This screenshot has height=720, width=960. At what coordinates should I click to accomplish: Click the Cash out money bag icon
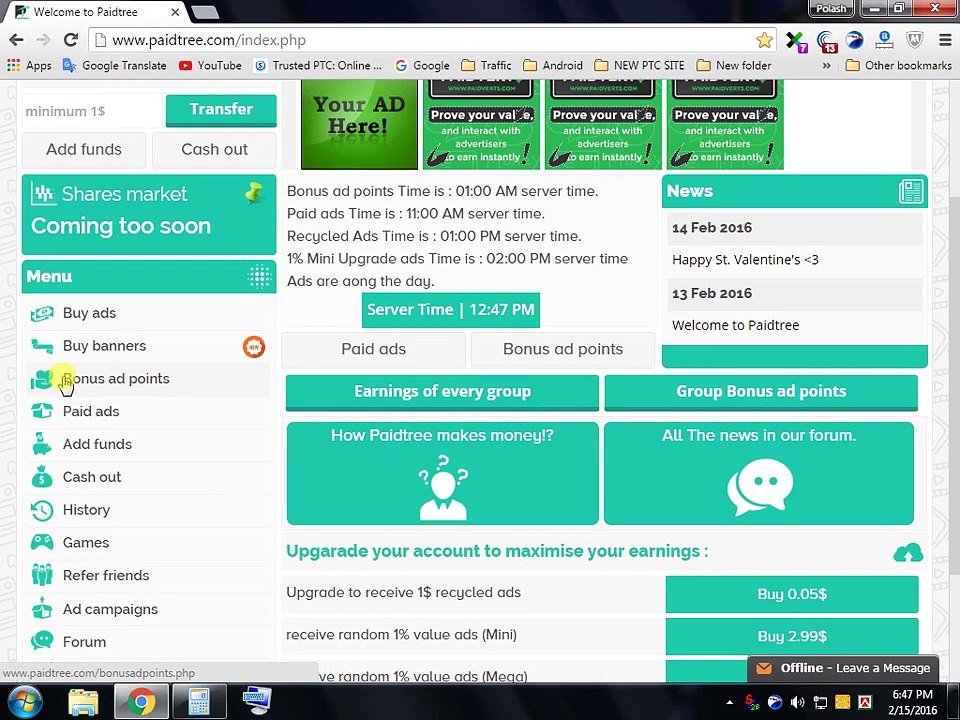42,477
